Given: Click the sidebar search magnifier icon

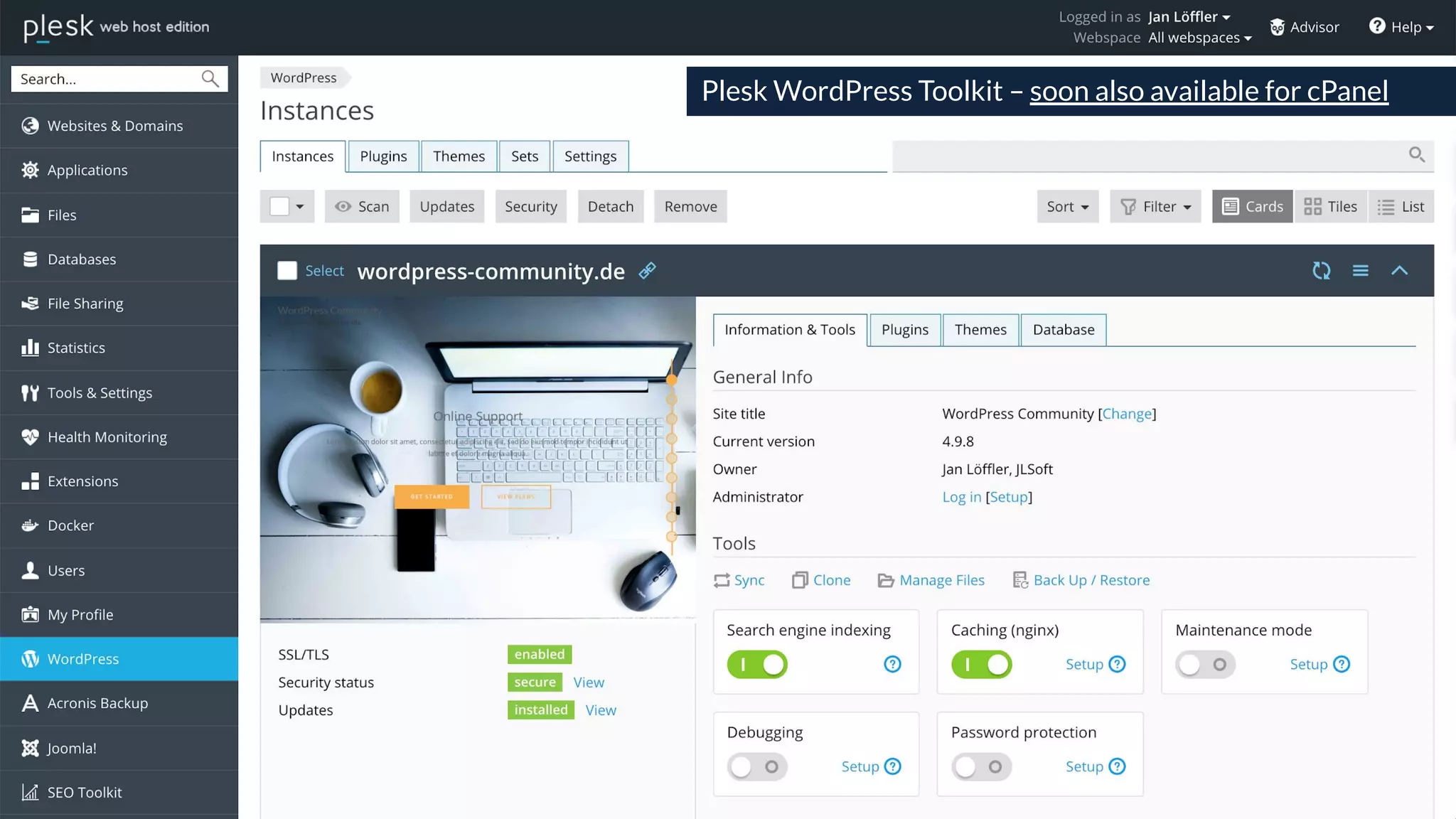Looking at the screenshot, I should tap(210, 78).
